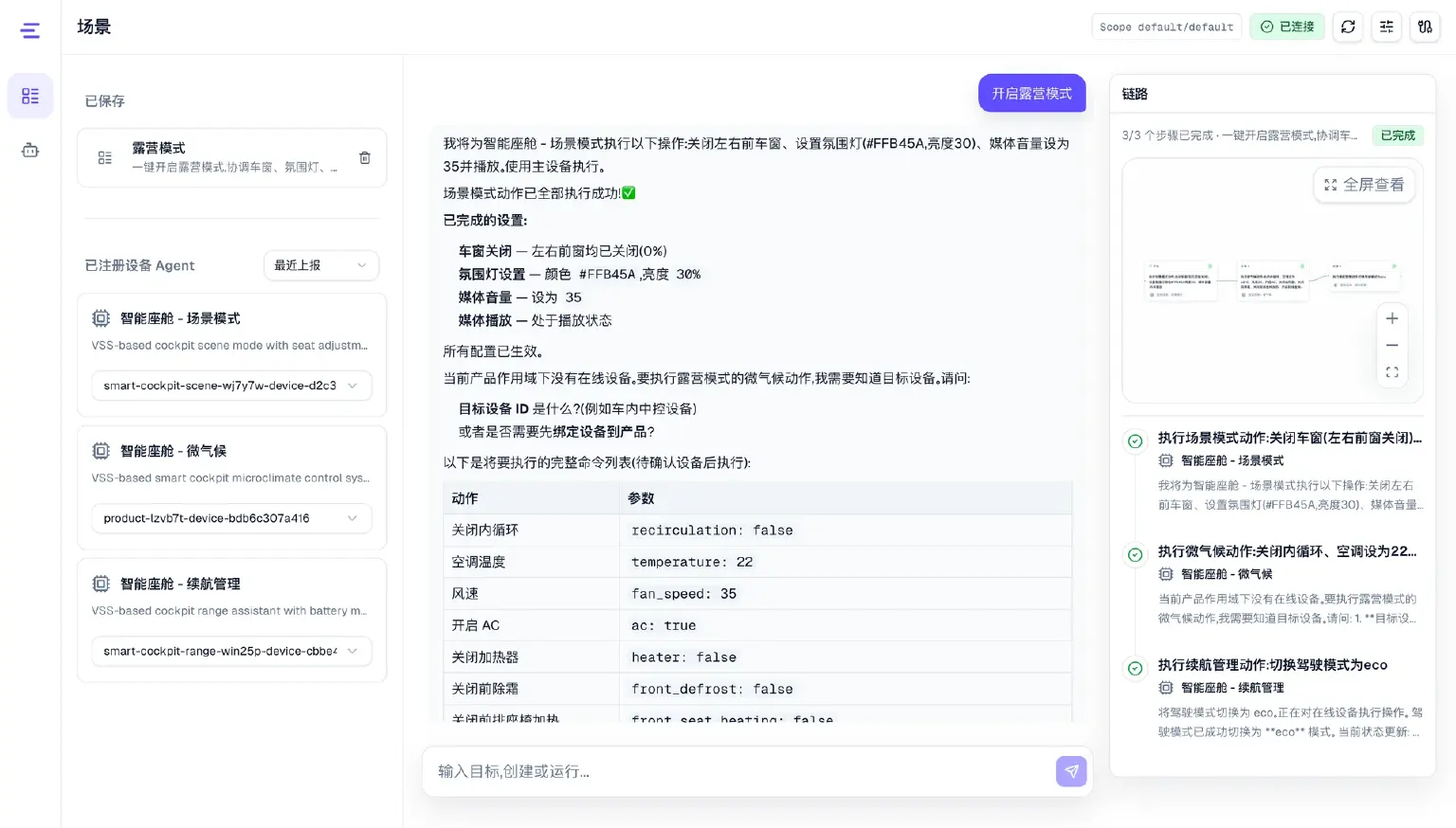The width and height of the screenshot is (1456, 828).
Task: Open the agent robot sidebar icon
Action: pyautogui.click(x=30, y=150)
